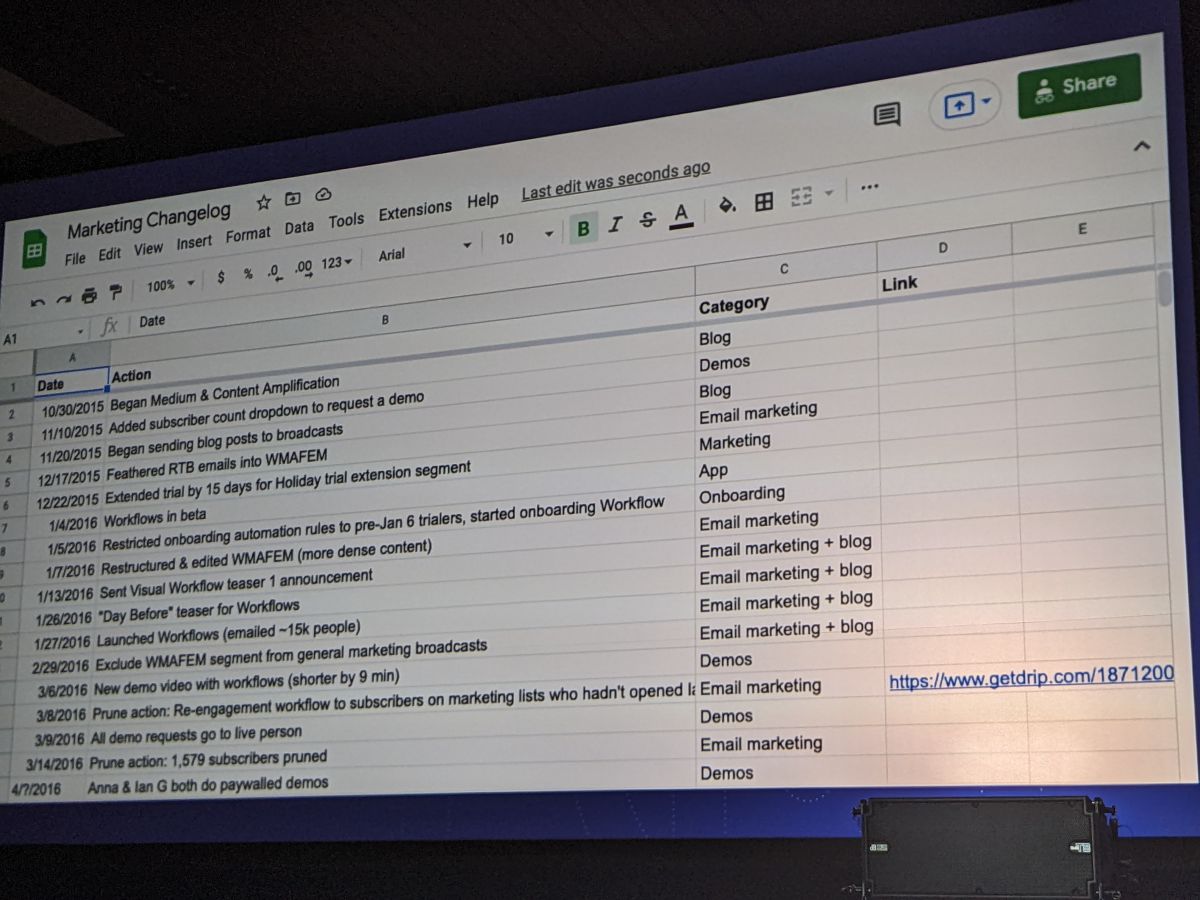Select cell 'Workflows in beta'

[155, 517]
